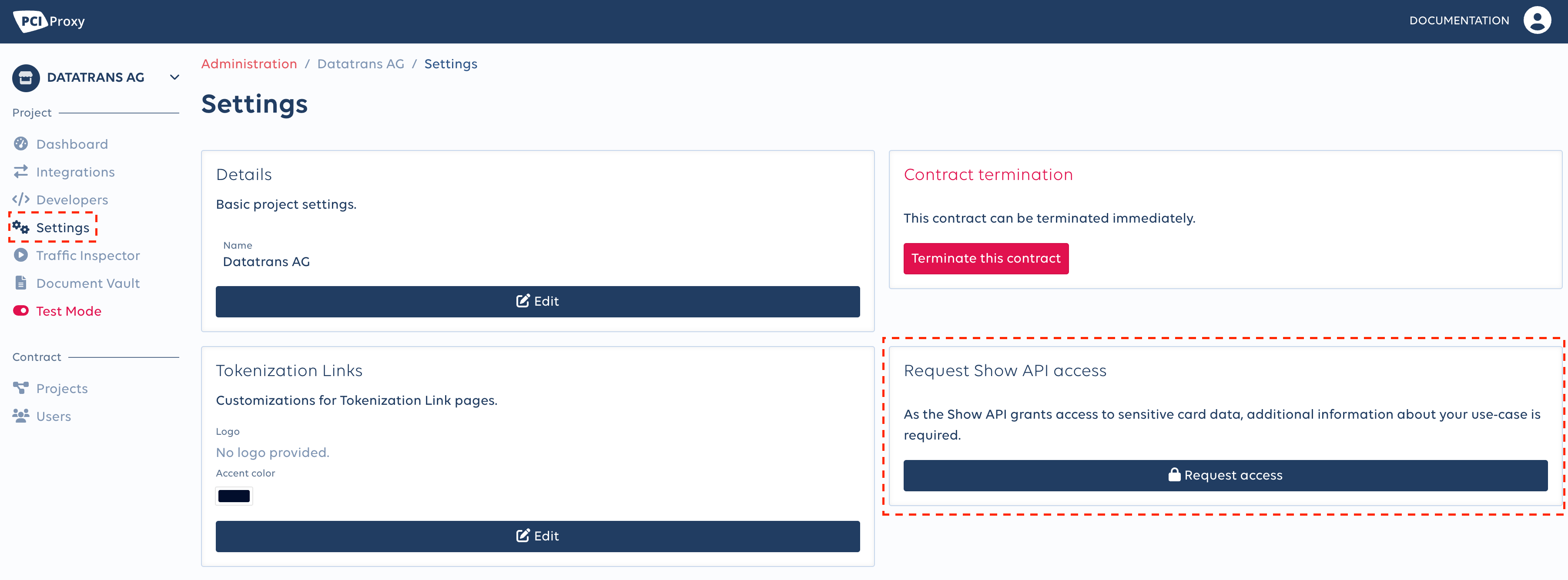Click the 'Accent color' label
1568x580 pixels.
(245, 473)
